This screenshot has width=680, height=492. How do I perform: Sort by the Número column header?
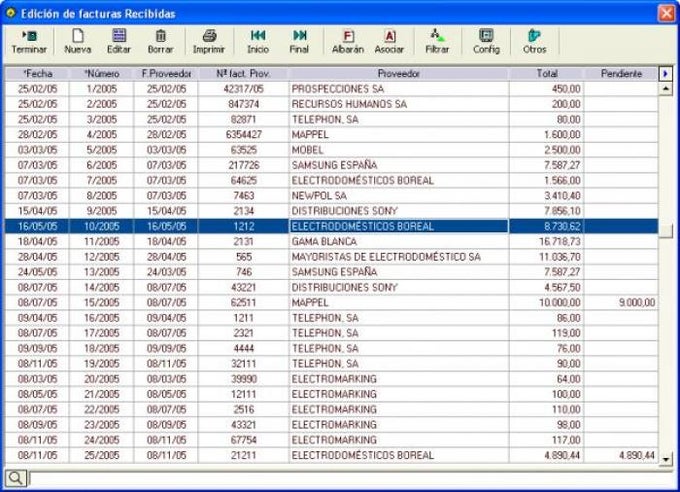tap(102, 74)
